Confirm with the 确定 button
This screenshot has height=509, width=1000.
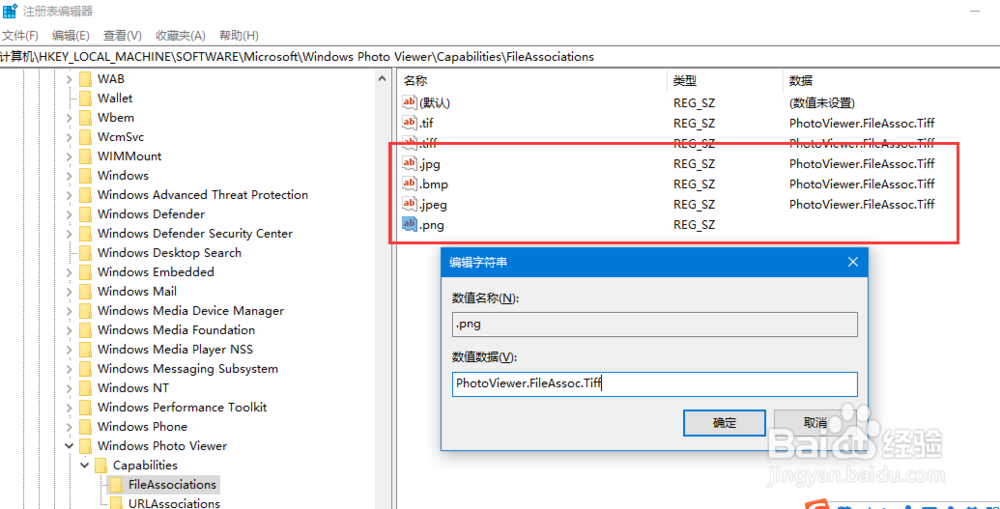(x=724, y=422)
